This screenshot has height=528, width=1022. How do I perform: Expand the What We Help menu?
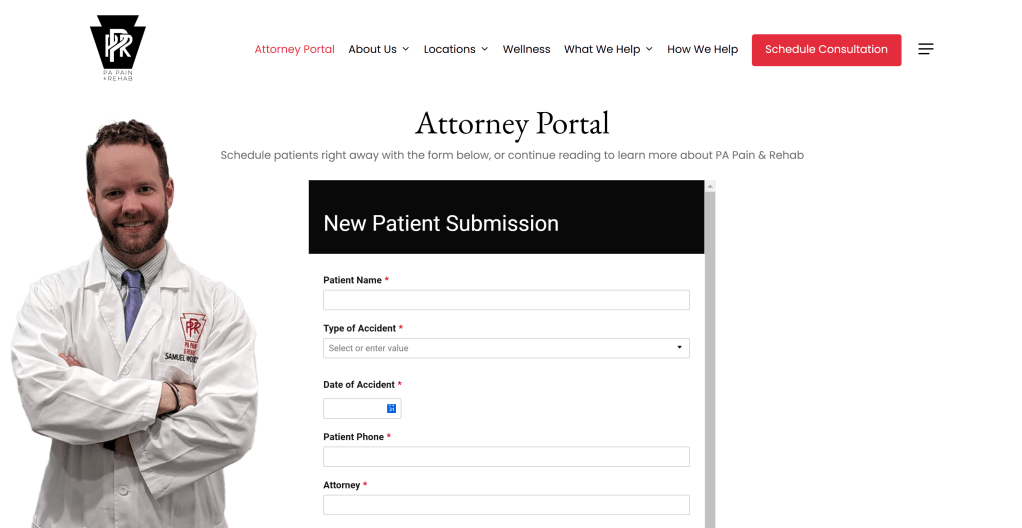608,49
